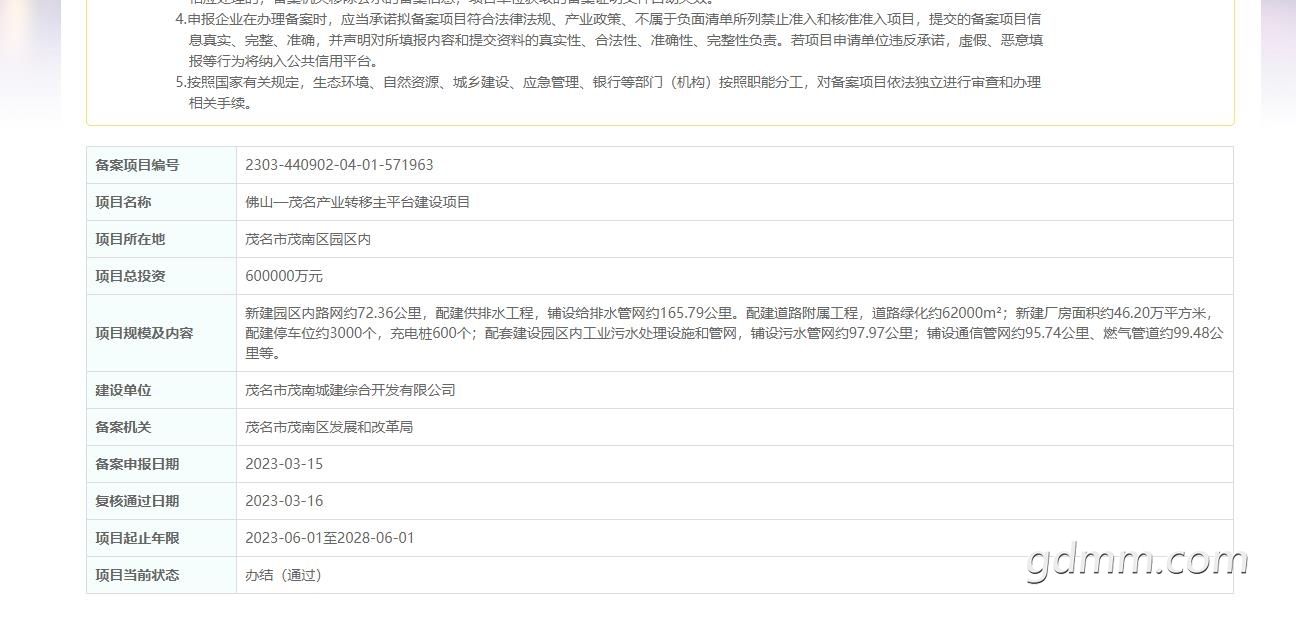The image size is (1296, 623).
Task: Click the period 2023-06-01至2028-06-01
Action: (330, 538)
